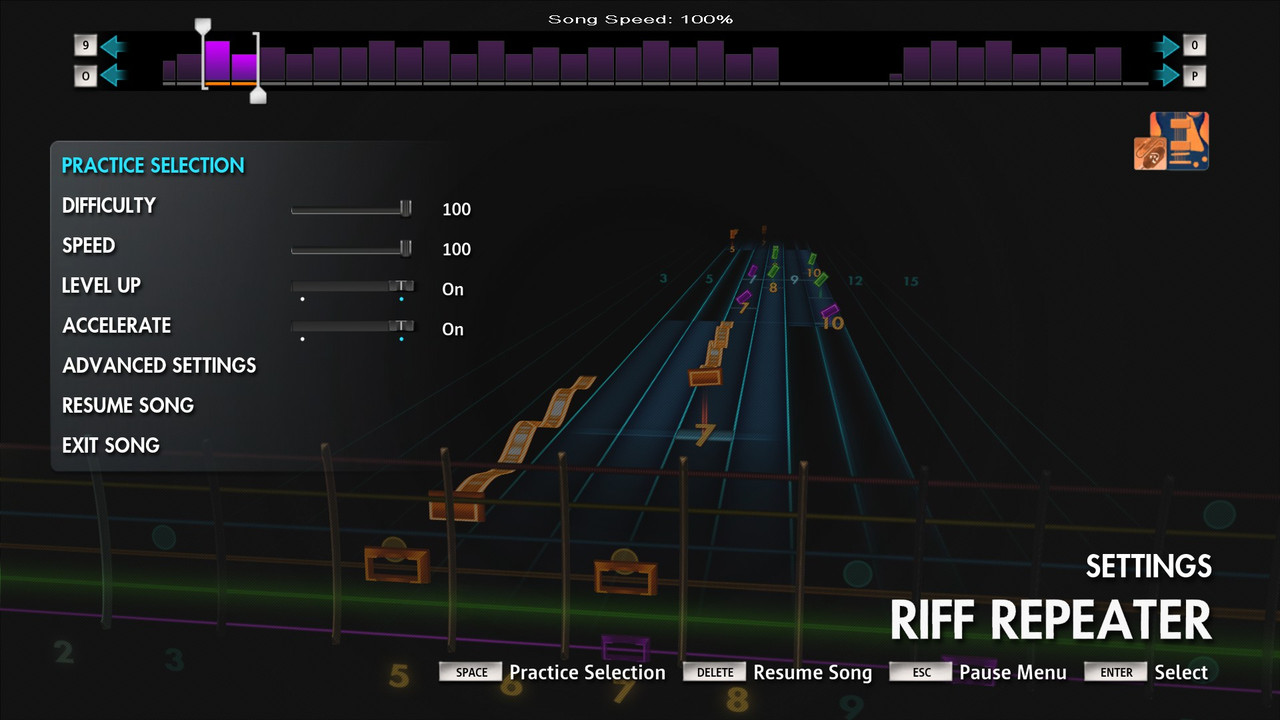The image size is (1280, 720).
Task: Click Pause Menu in the bottom bar
Action: (1013, 672)
